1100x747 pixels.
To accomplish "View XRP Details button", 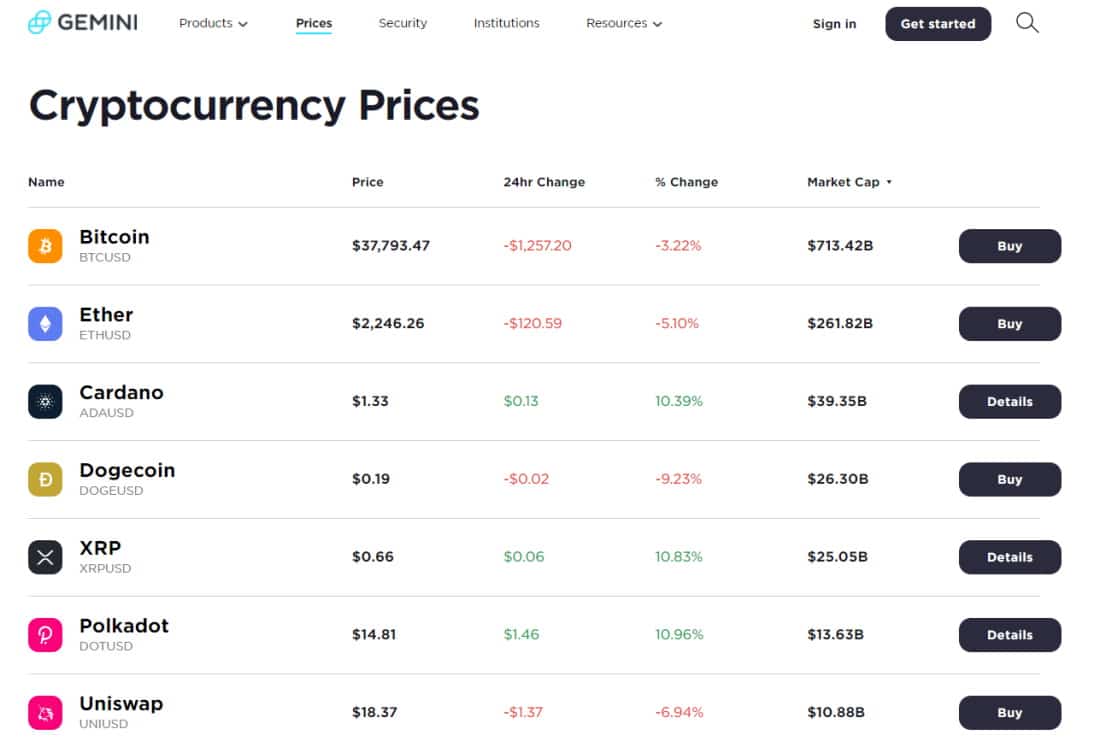I will coord(1010,558).
